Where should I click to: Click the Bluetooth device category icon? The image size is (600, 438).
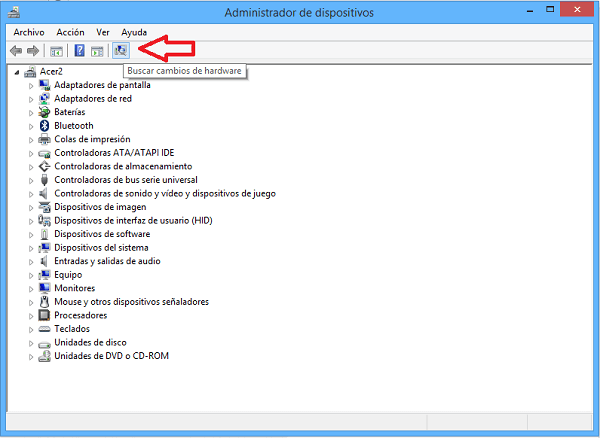[x=44, y=126]
